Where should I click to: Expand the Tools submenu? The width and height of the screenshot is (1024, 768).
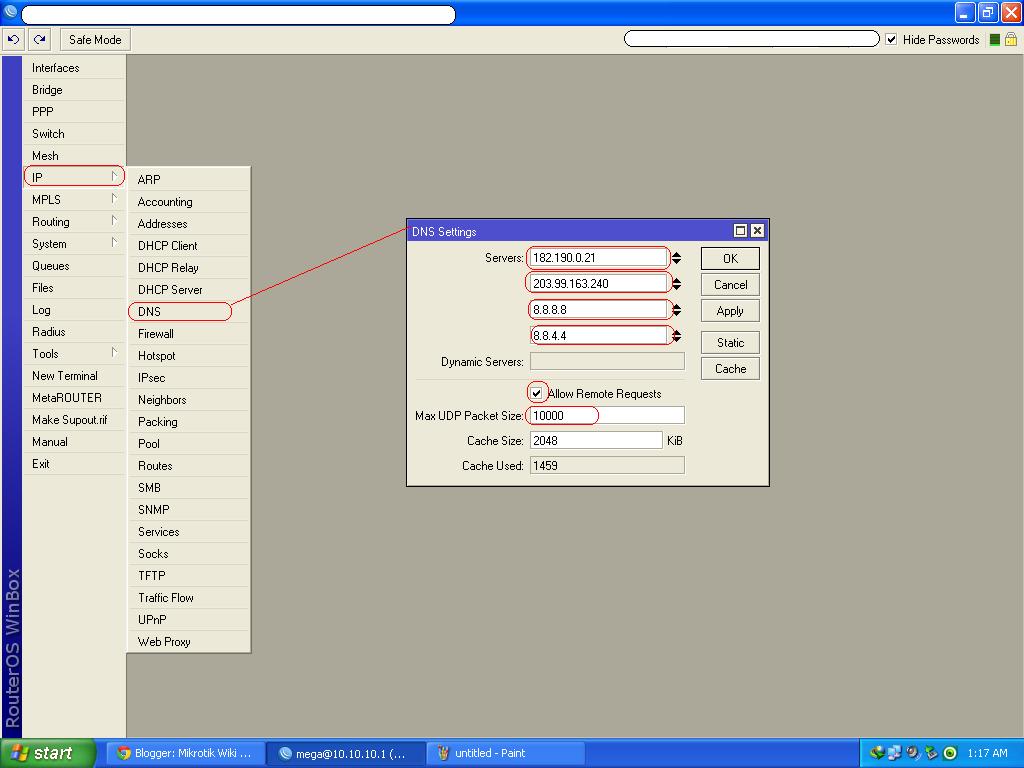pyautogui.click(x=114, y=353)
